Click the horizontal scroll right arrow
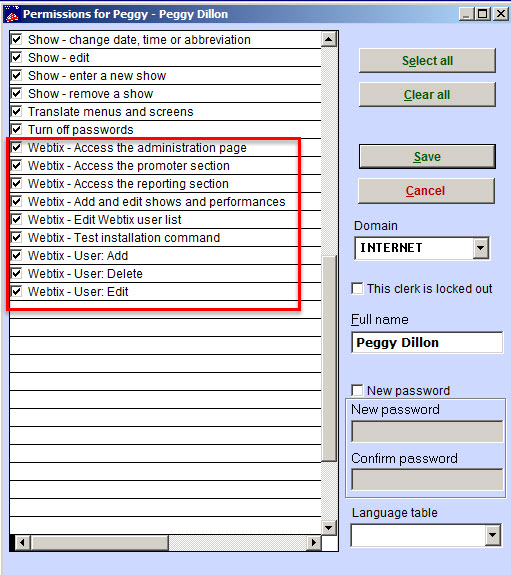The height and width of the screenshot is (575, 511). 314,542
